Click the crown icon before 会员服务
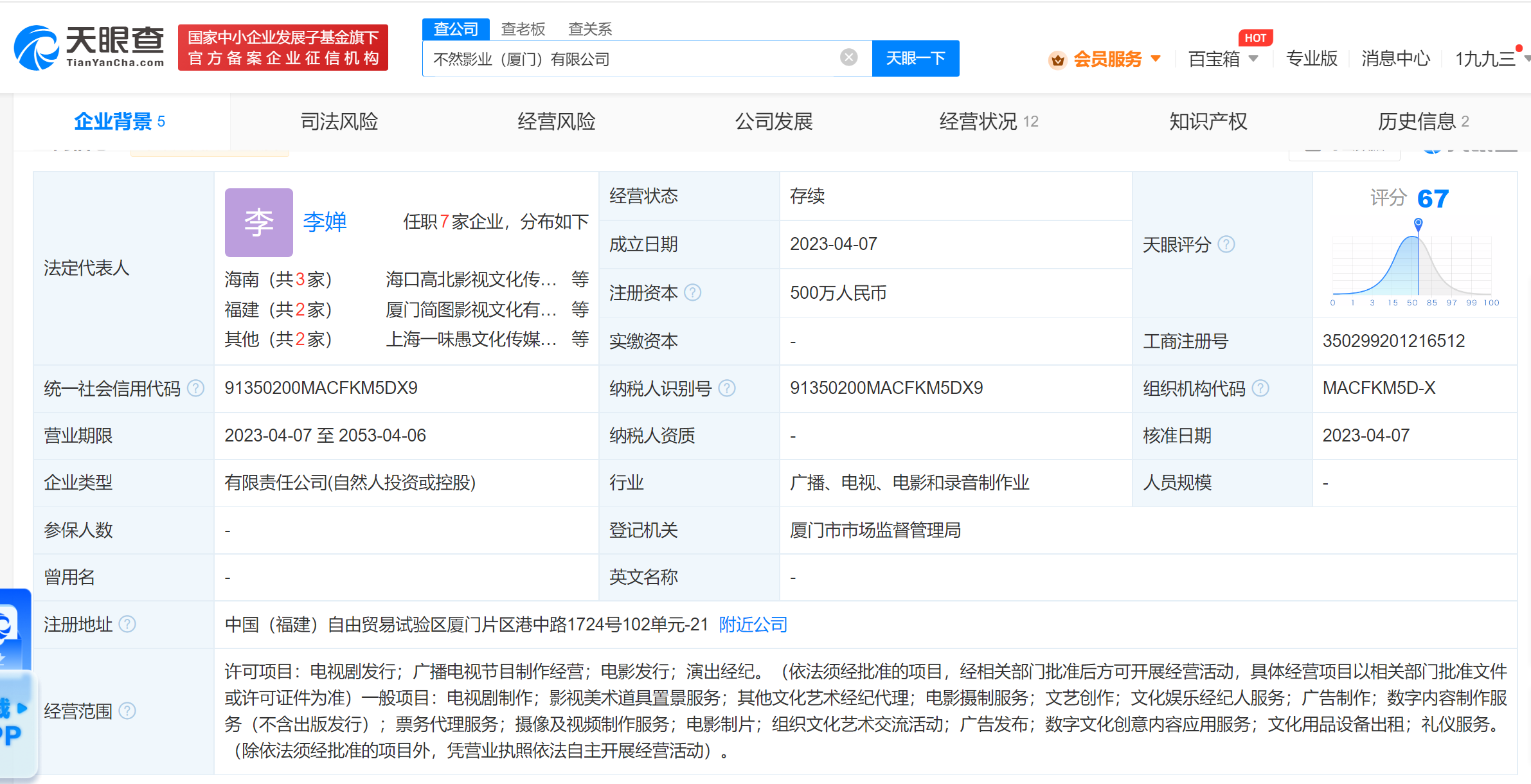The image size is (1531, 784). pos(1057,59)
